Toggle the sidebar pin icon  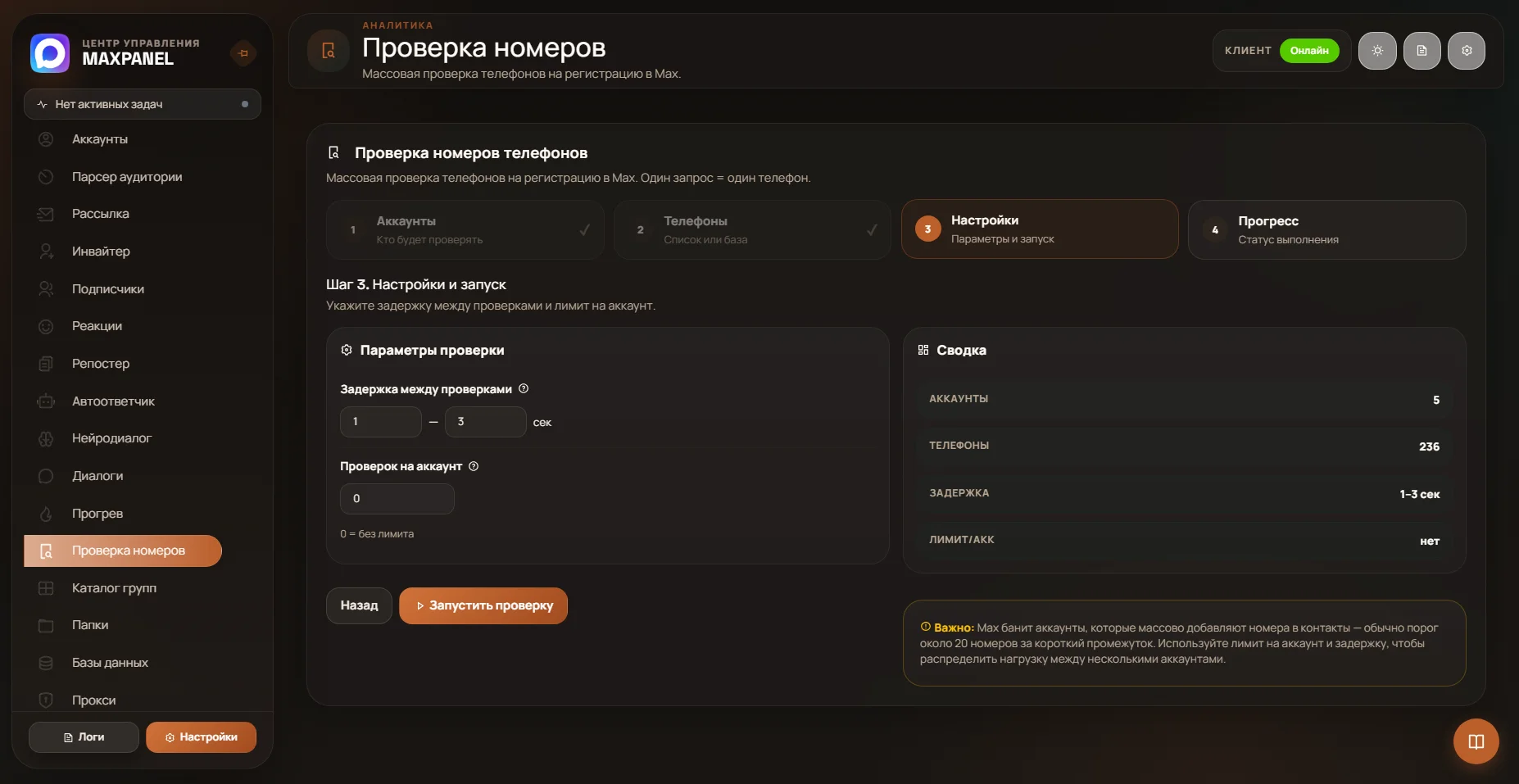click(243, 53)
